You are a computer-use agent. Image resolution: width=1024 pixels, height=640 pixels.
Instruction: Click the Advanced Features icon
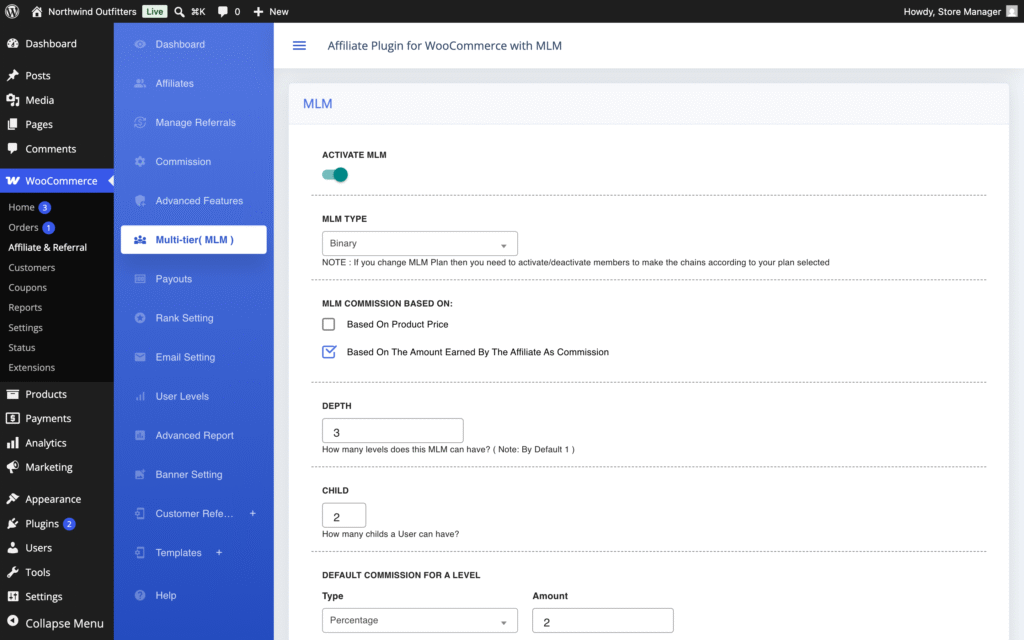[x=140, y=201]
